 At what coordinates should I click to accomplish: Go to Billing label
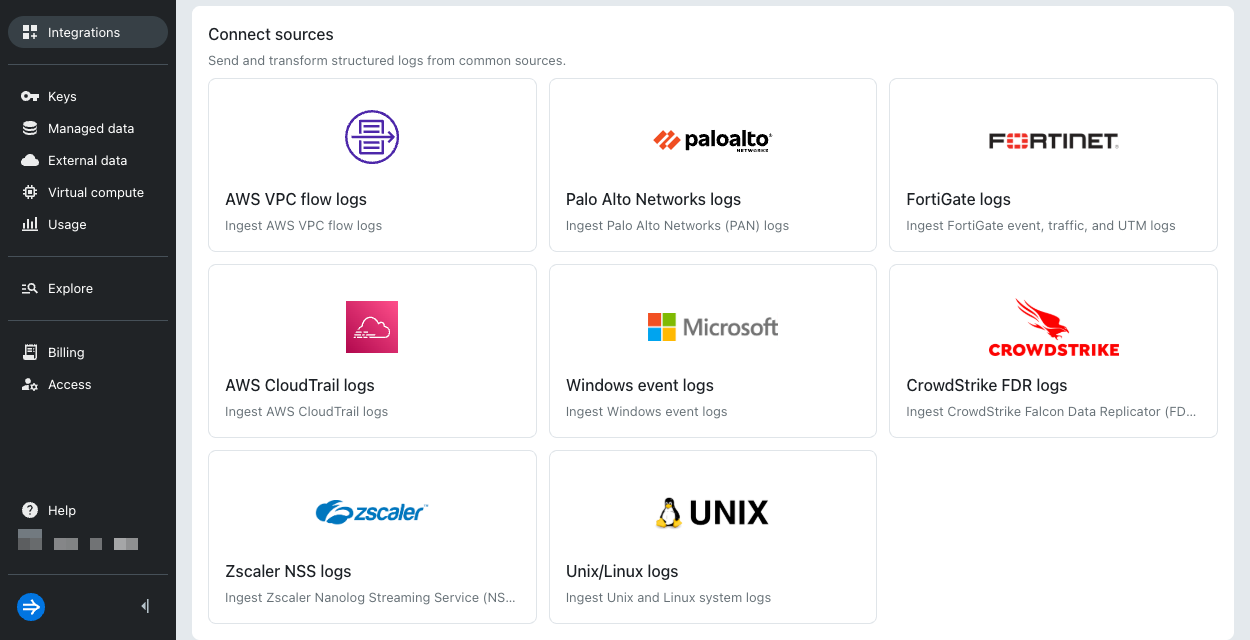click(66, 352)
